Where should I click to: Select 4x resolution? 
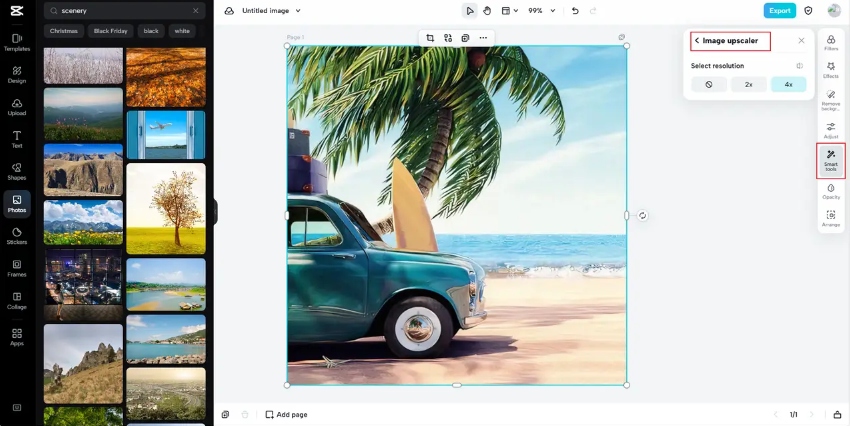pyautogui.click(x=788, y=85)
